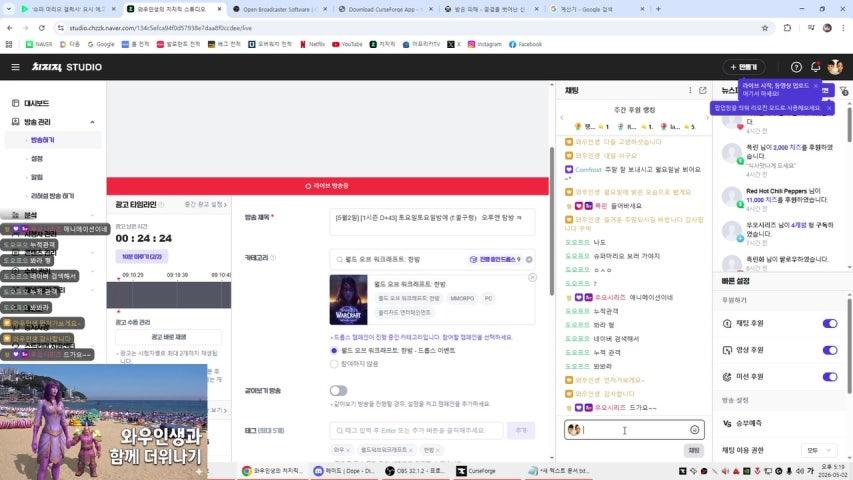
Task: Click the news feed filter icon
Action: click(x=844, y=91)
